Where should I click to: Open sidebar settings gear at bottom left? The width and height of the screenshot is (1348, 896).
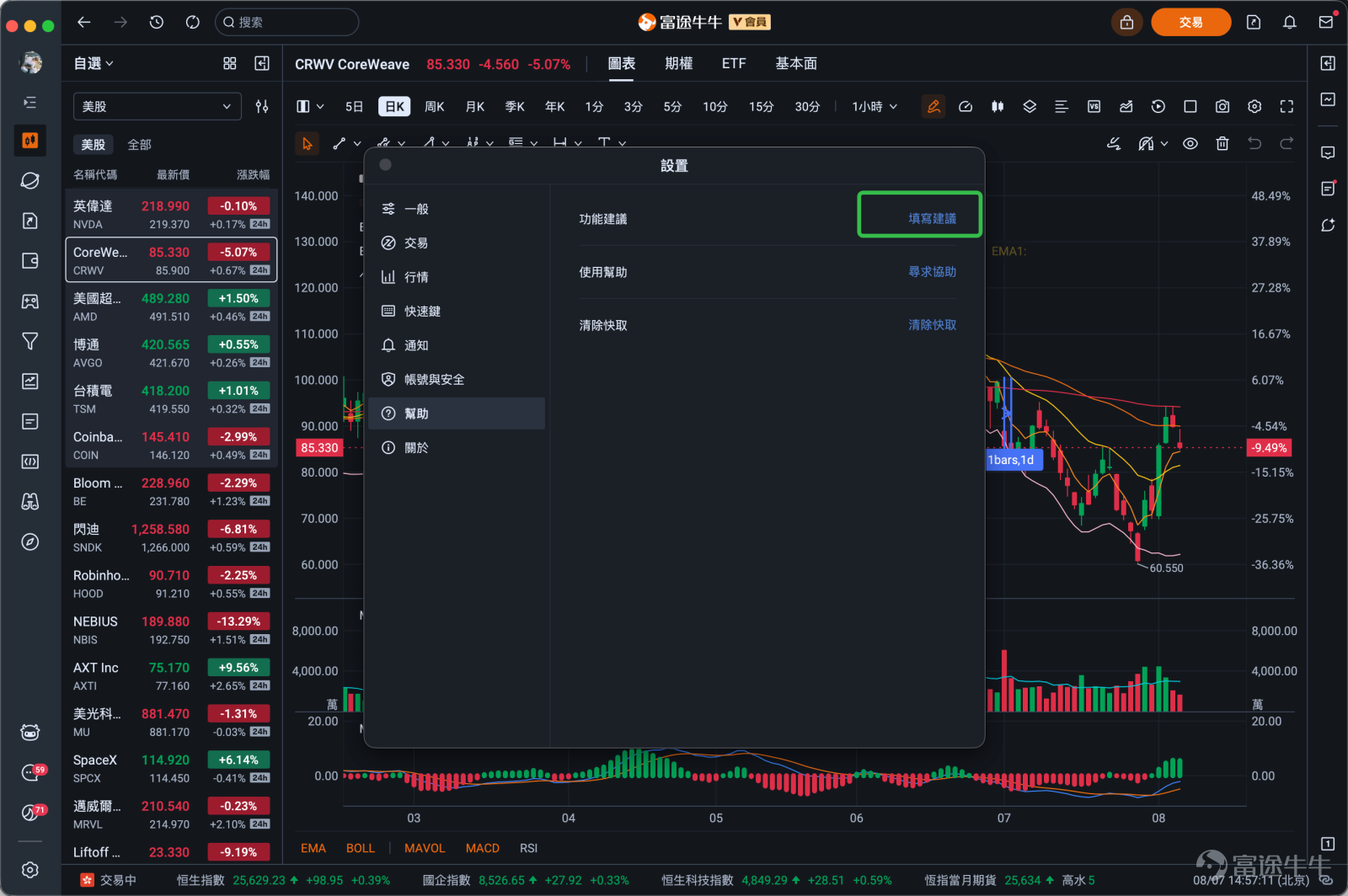(x=30, y=870)
